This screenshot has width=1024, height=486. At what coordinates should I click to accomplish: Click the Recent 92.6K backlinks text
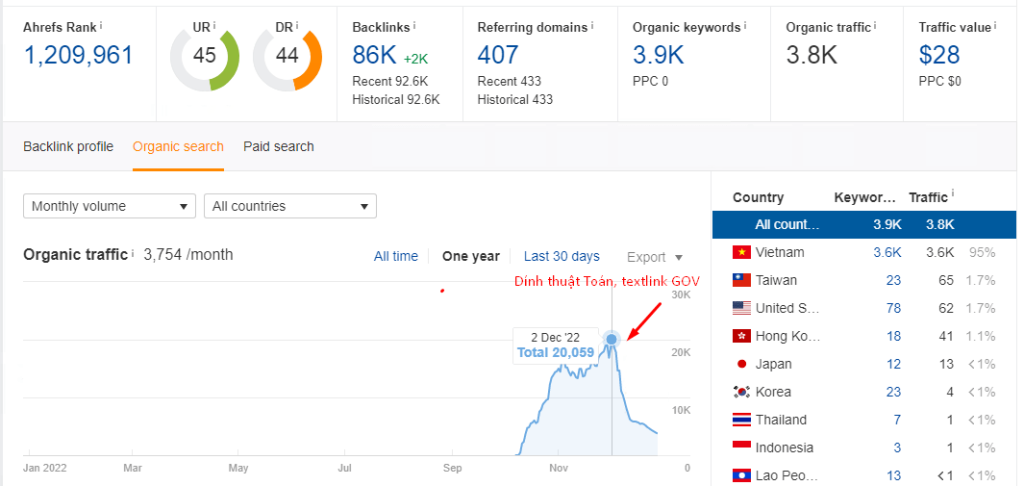391,82
